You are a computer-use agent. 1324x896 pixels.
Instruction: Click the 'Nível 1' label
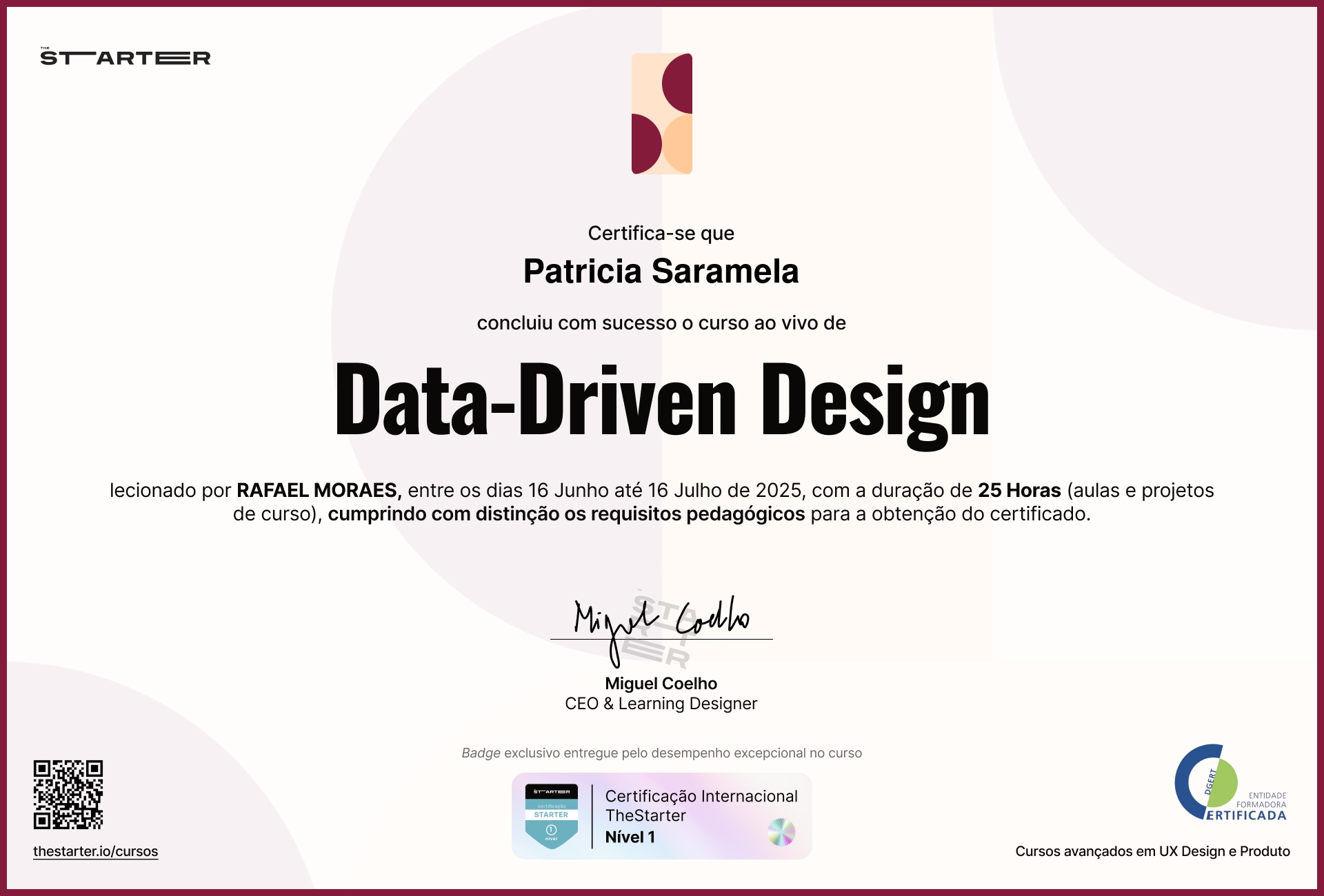pos(630,837)
